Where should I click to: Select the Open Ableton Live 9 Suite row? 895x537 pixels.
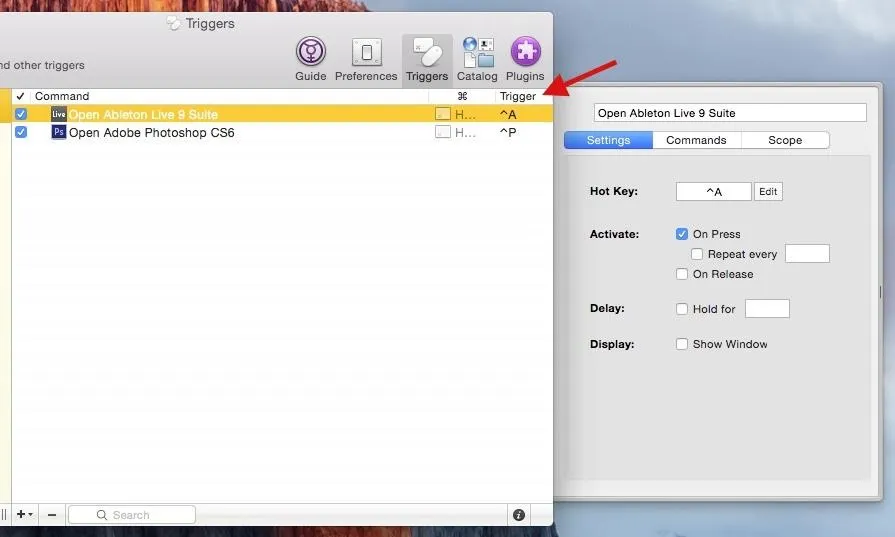[x=282, y=114]
